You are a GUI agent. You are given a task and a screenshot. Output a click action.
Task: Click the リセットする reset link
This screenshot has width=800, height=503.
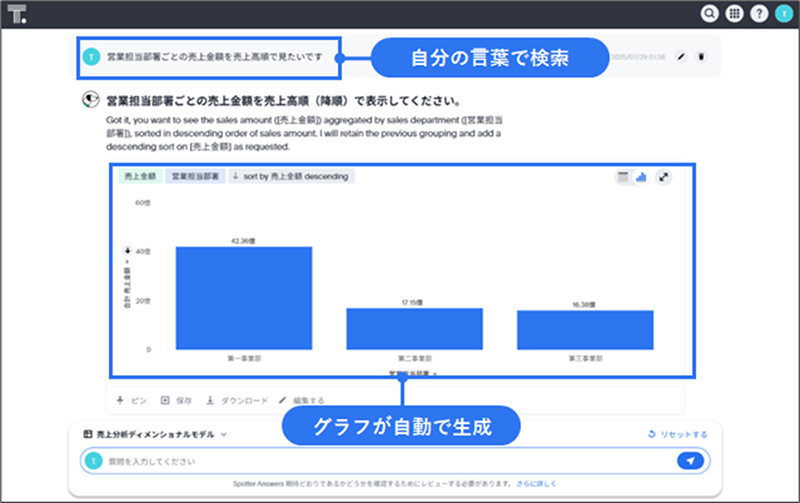click(677, 434)
